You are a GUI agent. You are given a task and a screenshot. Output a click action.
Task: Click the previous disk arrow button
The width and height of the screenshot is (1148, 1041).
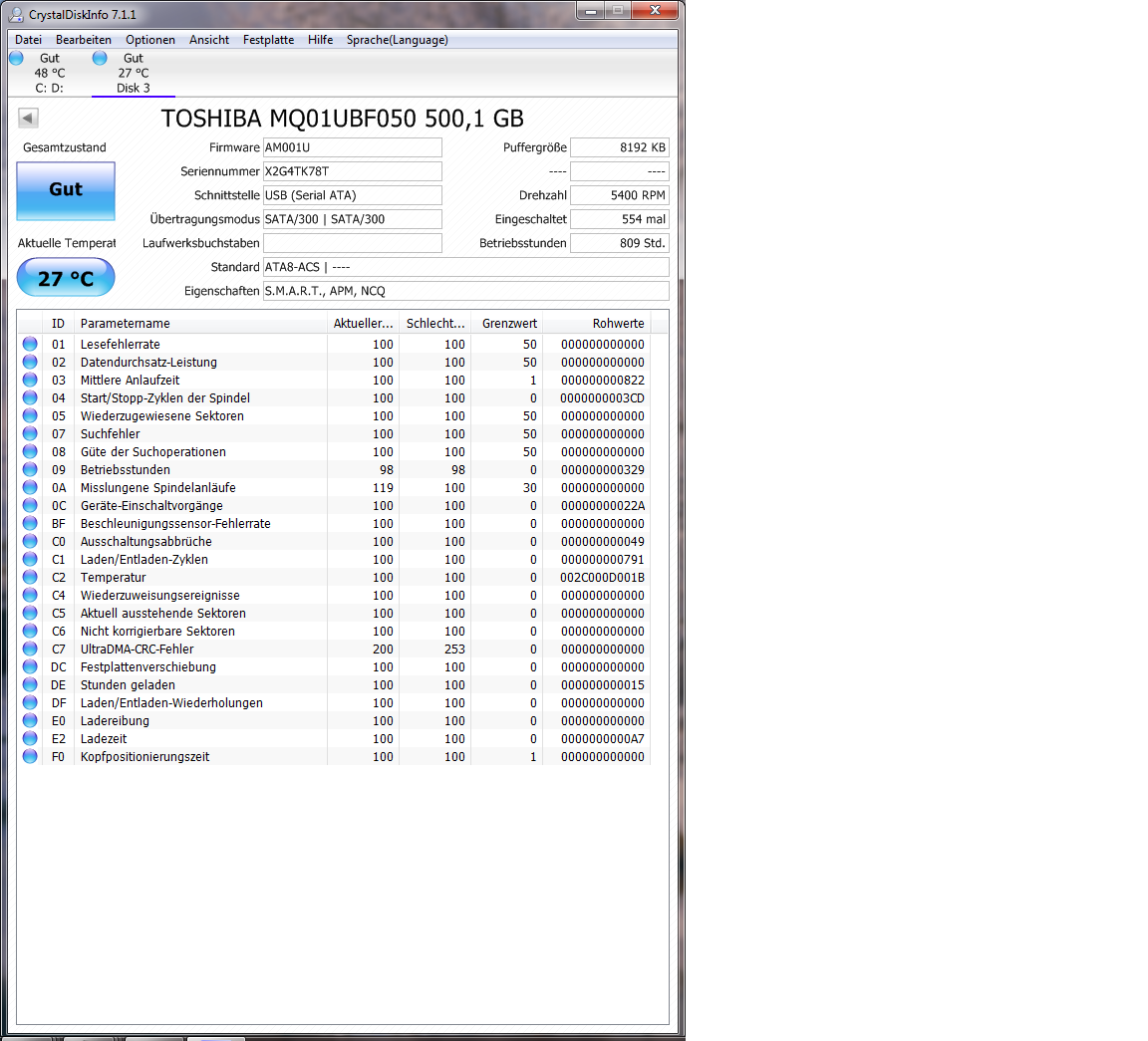[x=28, y=118]
